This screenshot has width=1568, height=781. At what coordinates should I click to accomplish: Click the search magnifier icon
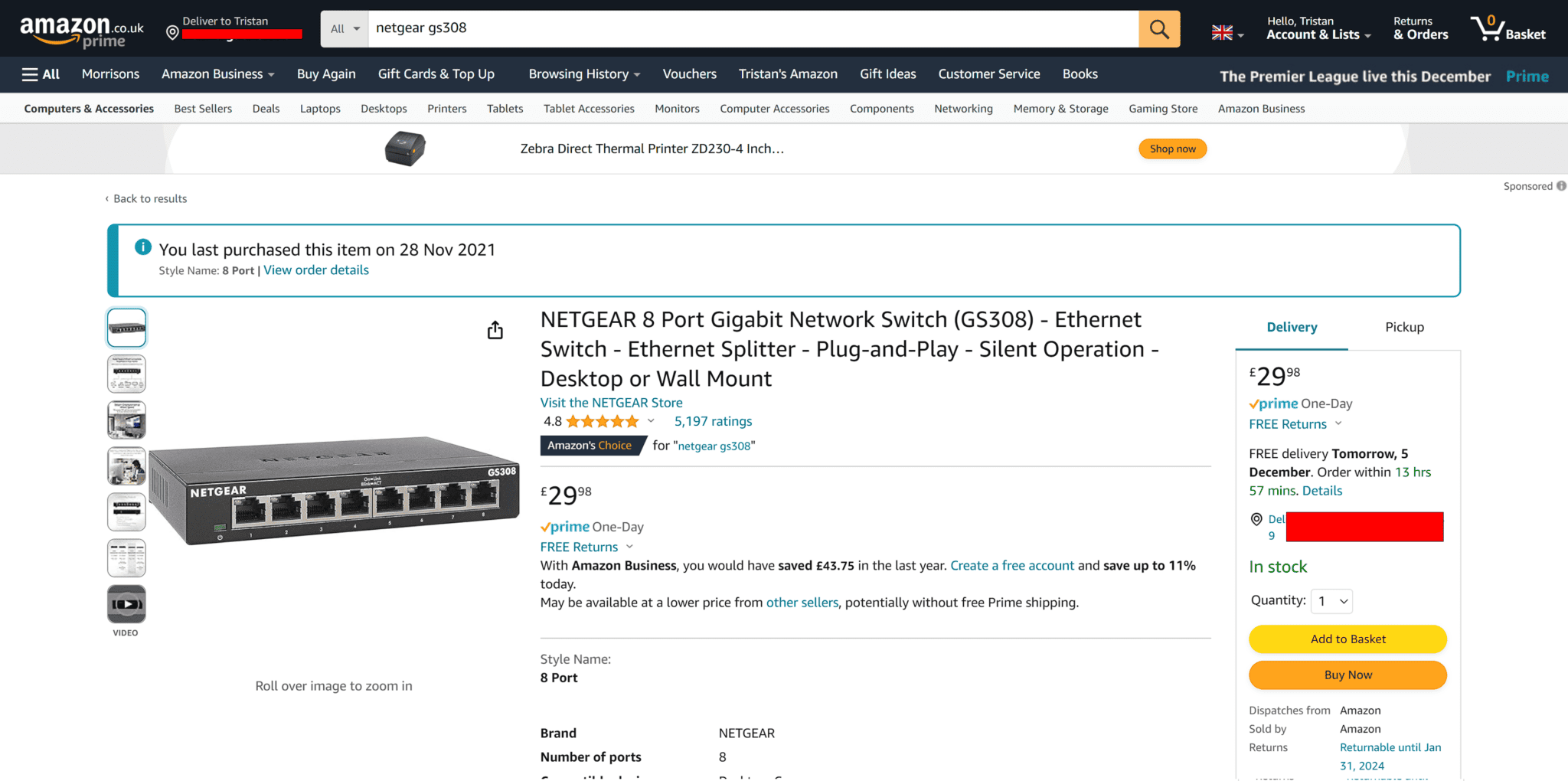[x=1158, y=28]
